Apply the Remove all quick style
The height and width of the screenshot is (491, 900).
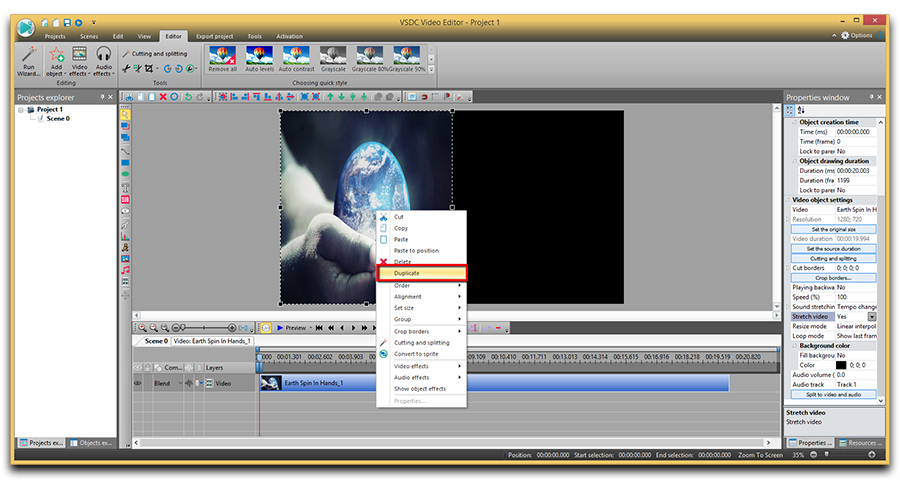click(x=223, y=59)
